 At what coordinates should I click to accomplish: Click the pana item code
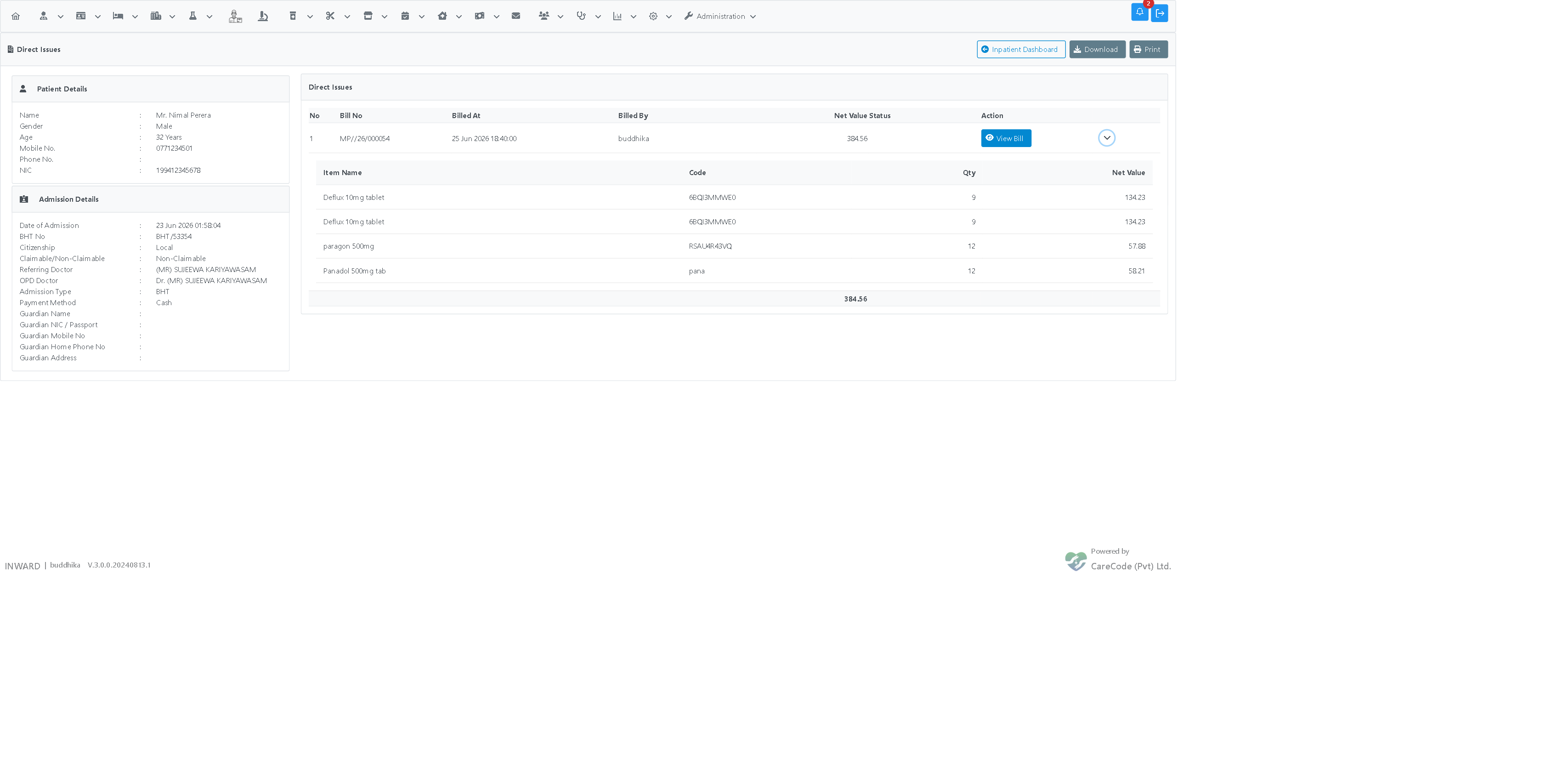(696, 271)
